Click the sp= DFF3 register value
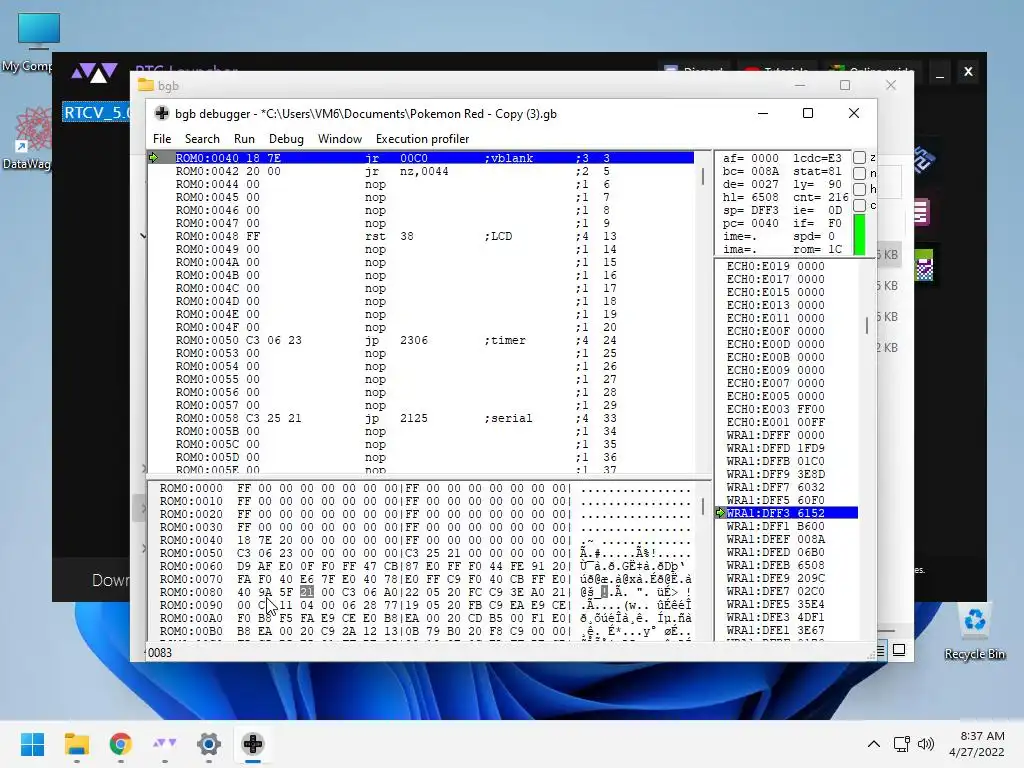Viewport: 1024px width, 768px height. [751, 210]
